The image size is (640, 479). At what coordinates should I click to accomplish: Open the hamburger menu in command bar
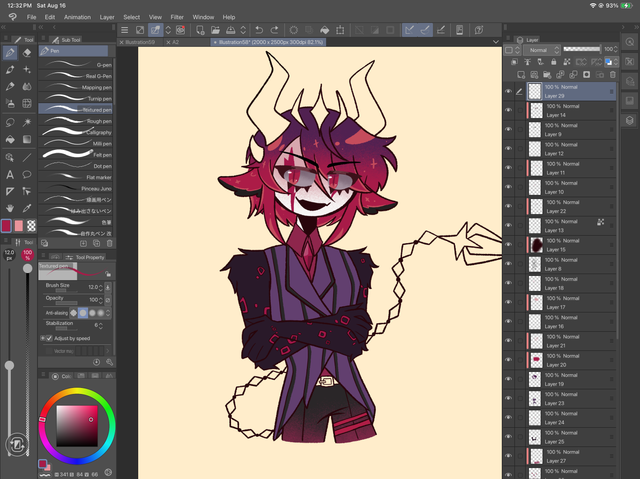(124, 30)
